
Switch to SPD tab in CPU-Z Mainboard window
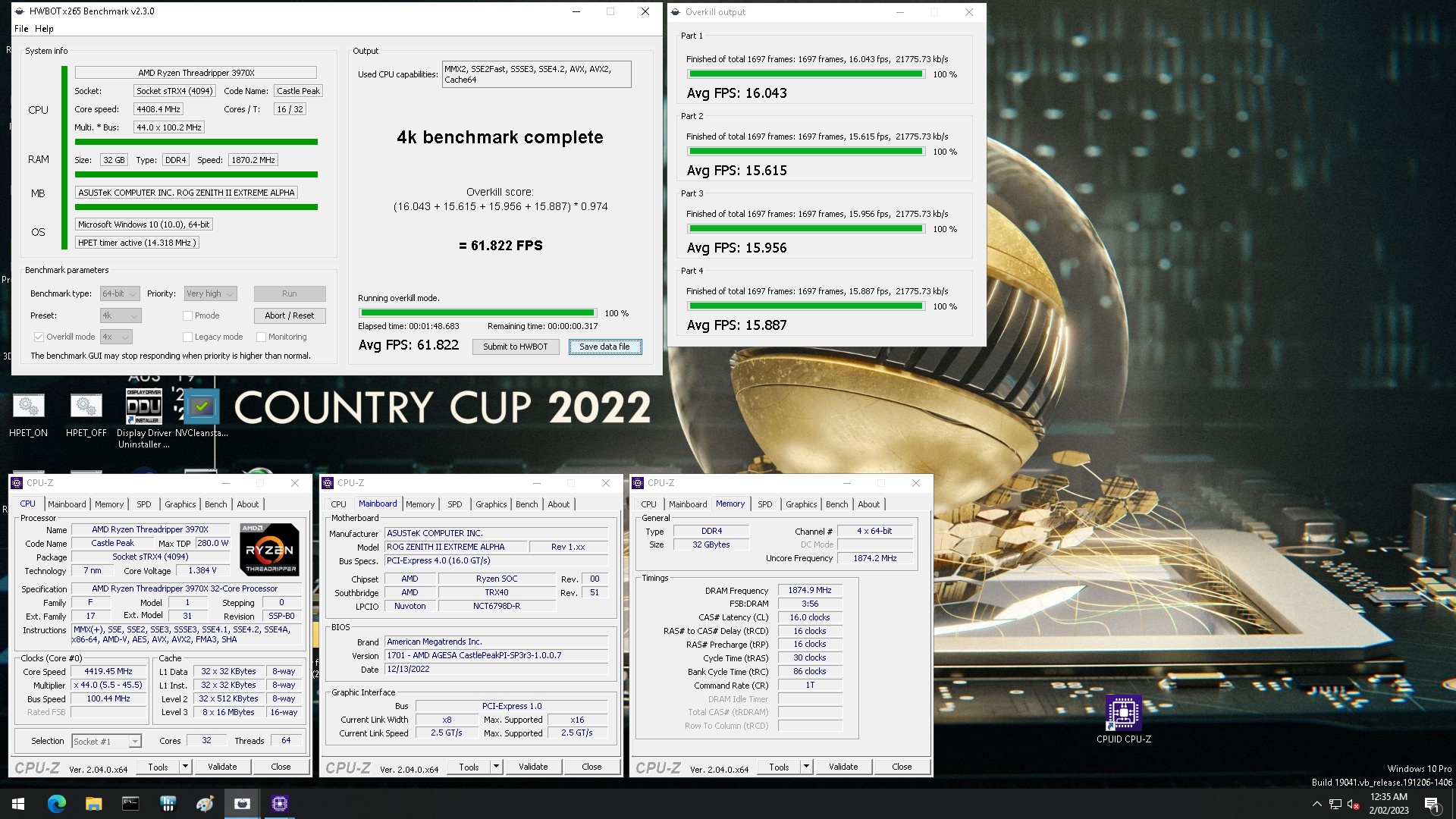(455, 504)
